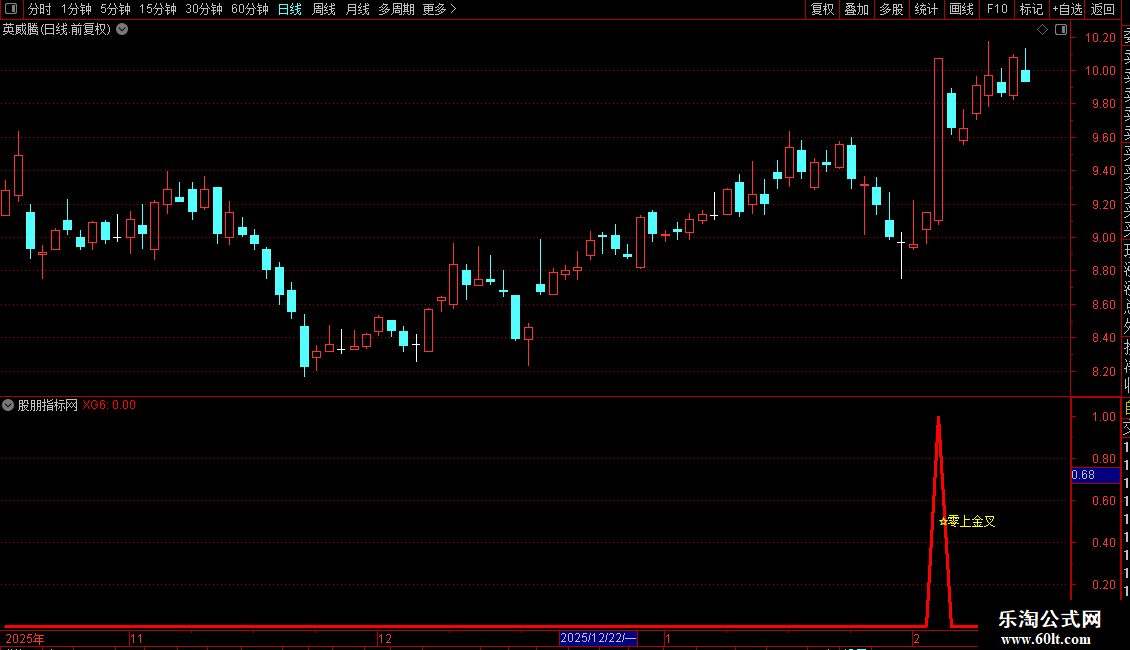Click the 8.20 price axis label
The width and height of the screenshot is (1130, 650).
(1104, 371)
